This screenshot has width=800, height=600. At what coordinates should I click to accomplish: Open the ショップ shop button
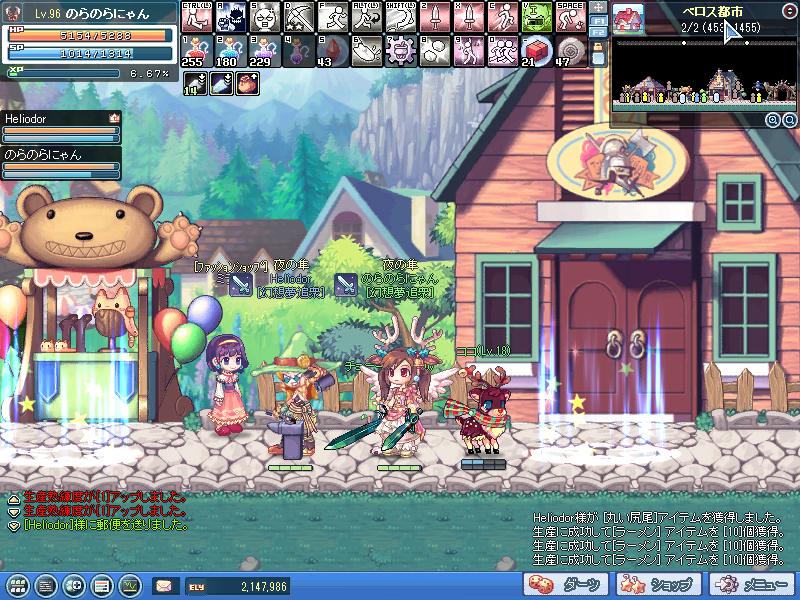point(659,585)
